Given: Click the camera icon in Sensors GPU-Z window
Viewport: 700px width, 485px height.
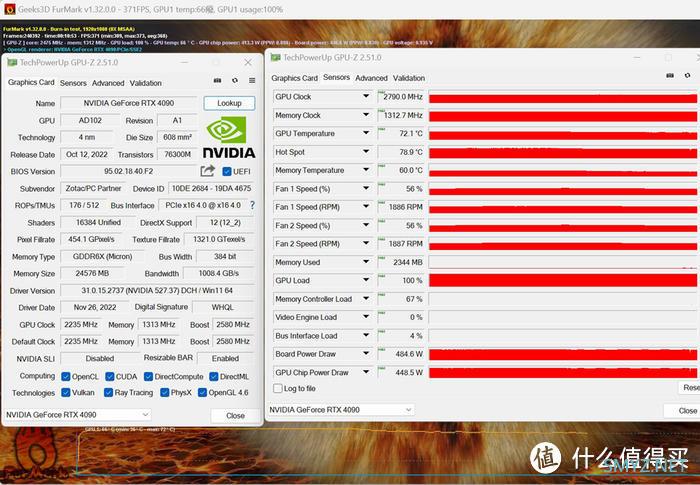Looking at the screenshot, I should pos(670,75).
